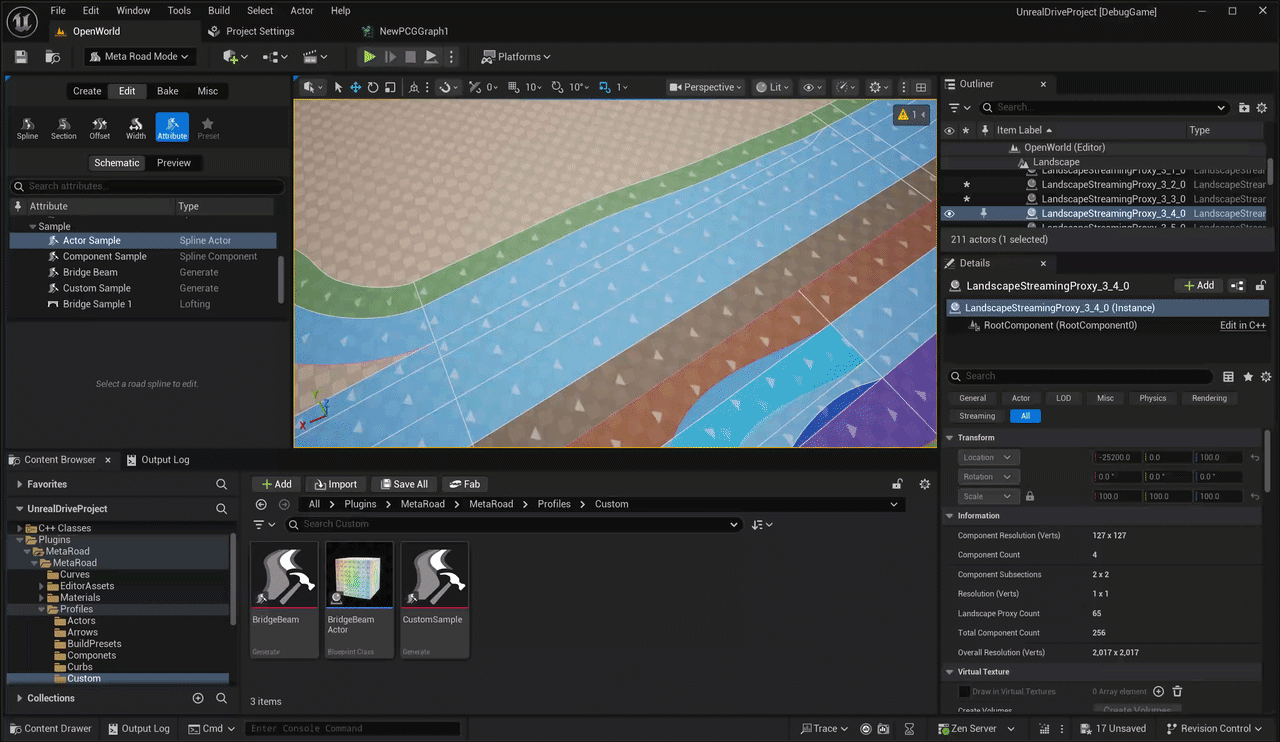Select the viewport Select mode arrow icon
Image resolution: width=1280 pixels, height=742 pixels.
(x=338, y=87)
